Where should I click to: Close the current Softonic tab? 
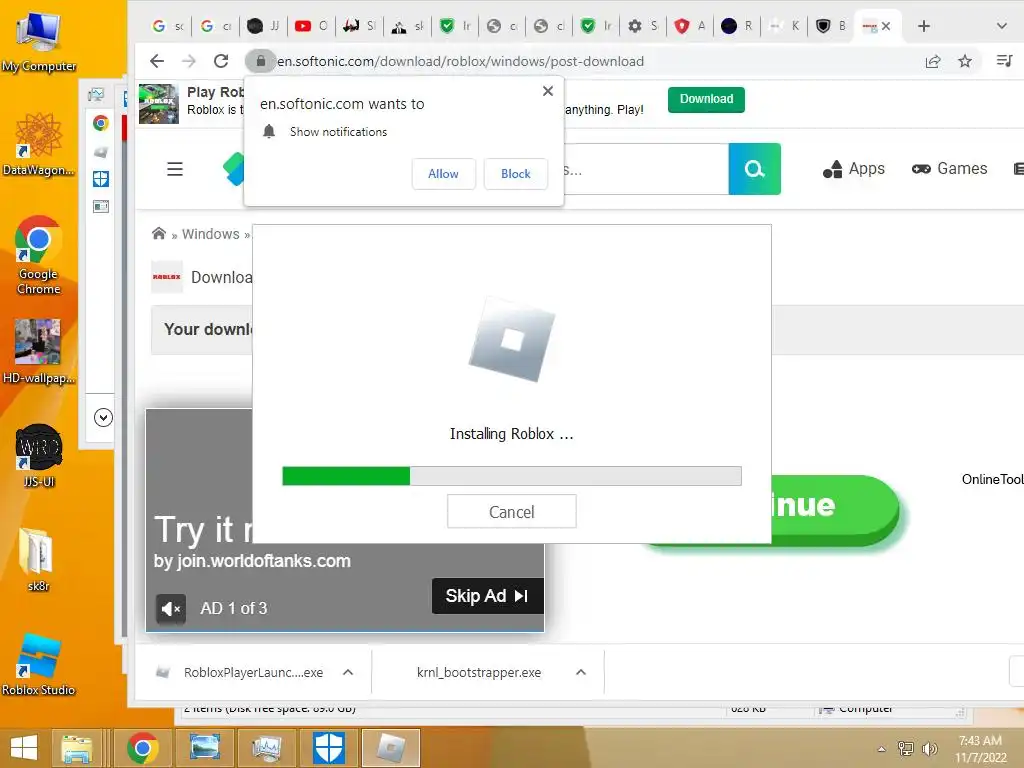tap(886, 26)
